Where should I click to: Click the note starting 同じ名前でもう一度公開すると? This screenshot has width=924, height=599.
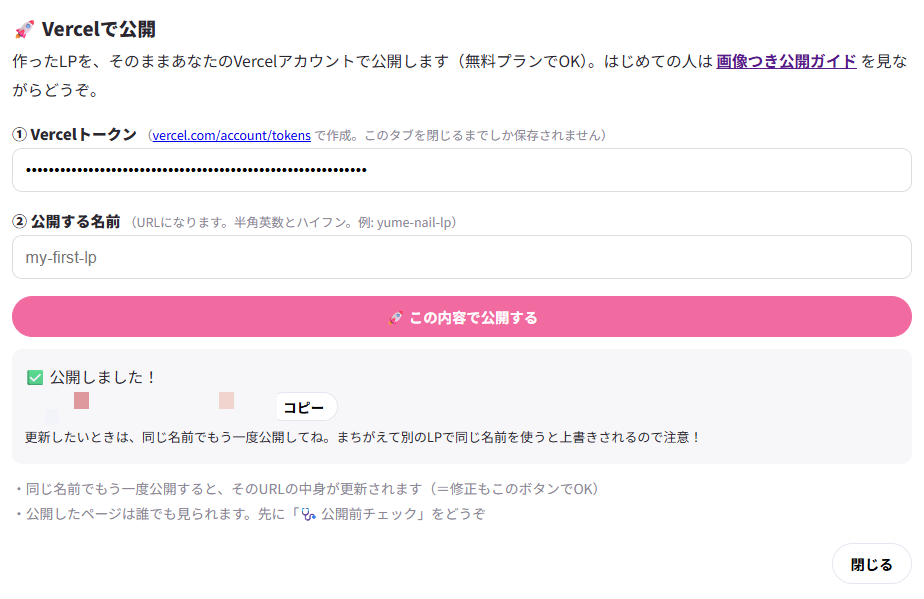tap(306, 489)
